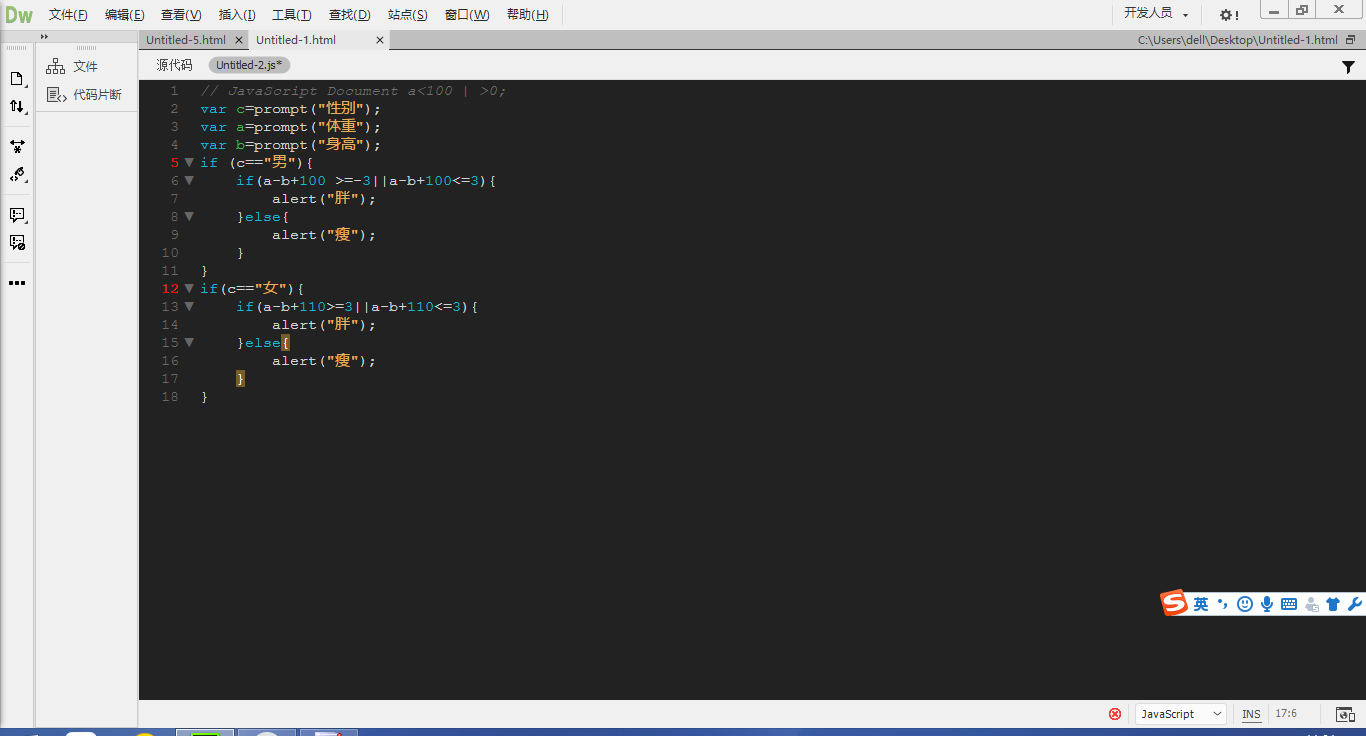The height and width of the screenshot is (736, 1366).
Task: Click the 源代码 source code button
Action: (x=174, y=65)
